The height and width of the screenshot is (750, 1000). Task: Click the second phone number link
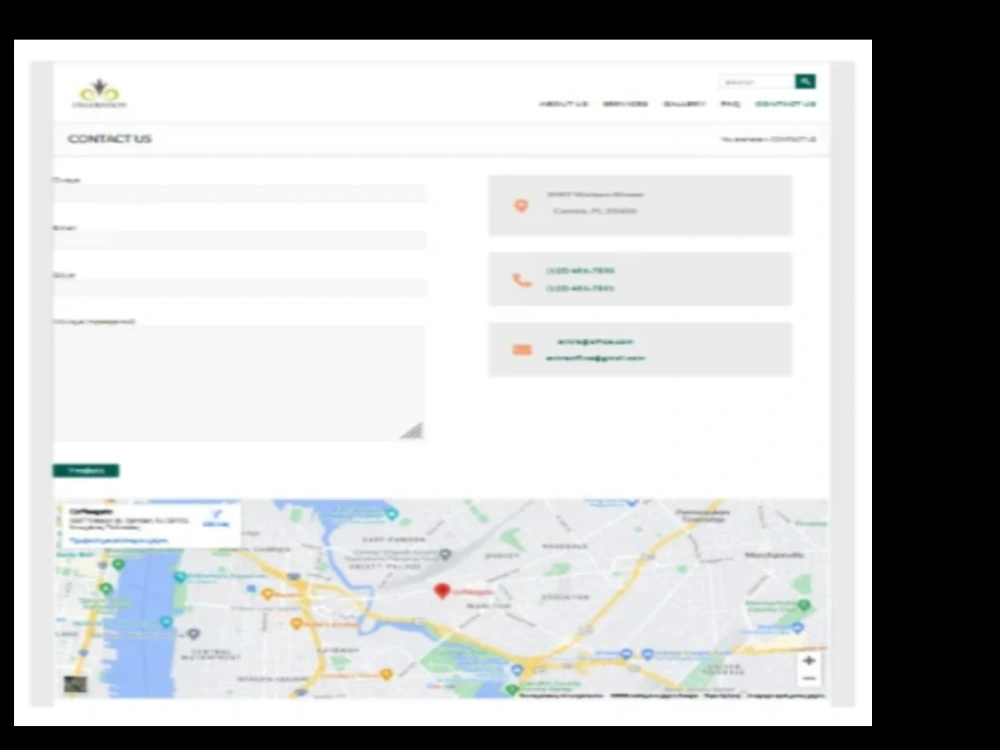pos(580,288)
